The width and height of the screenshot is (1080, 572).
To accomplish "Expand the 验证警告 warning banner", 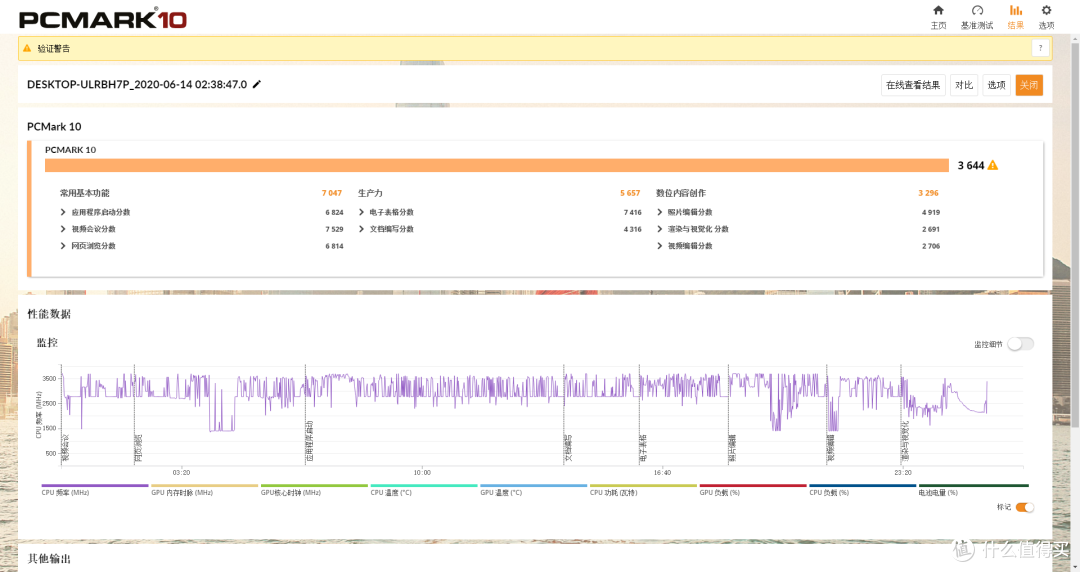I will pos(534,48).
